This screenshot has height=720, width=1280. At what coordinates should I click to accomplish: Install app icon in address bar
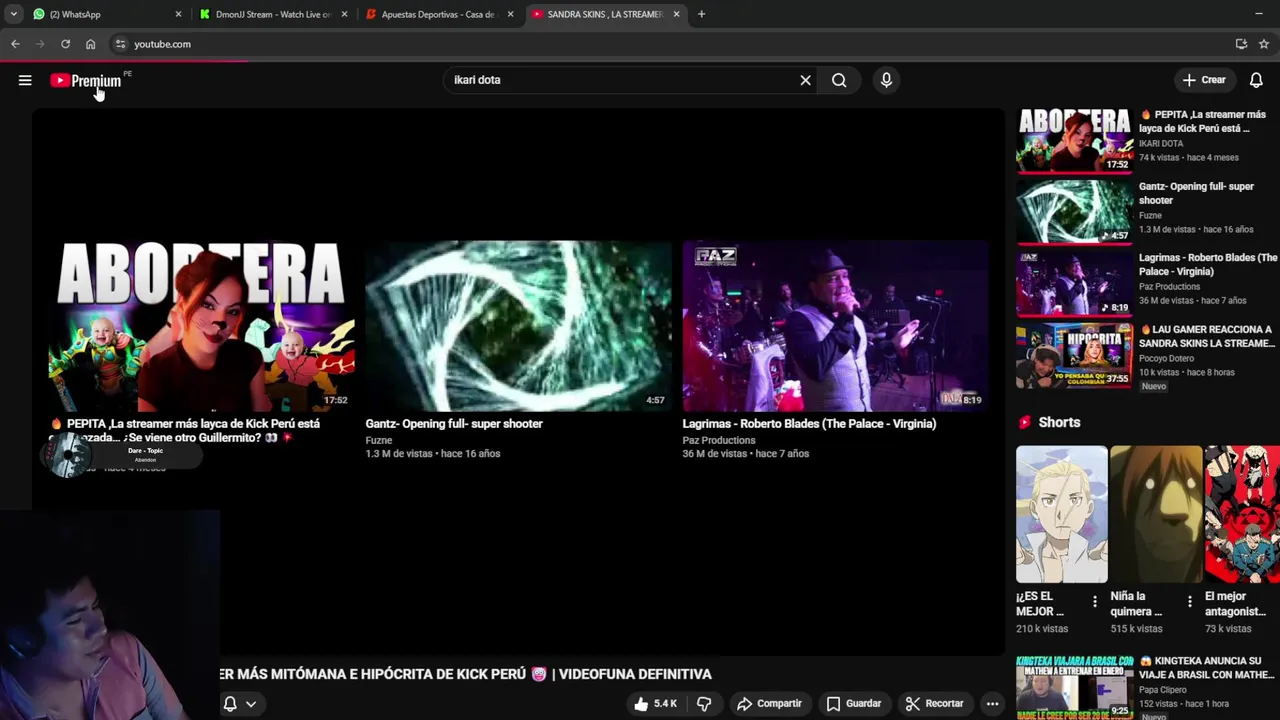click(x=1241, y=44)
